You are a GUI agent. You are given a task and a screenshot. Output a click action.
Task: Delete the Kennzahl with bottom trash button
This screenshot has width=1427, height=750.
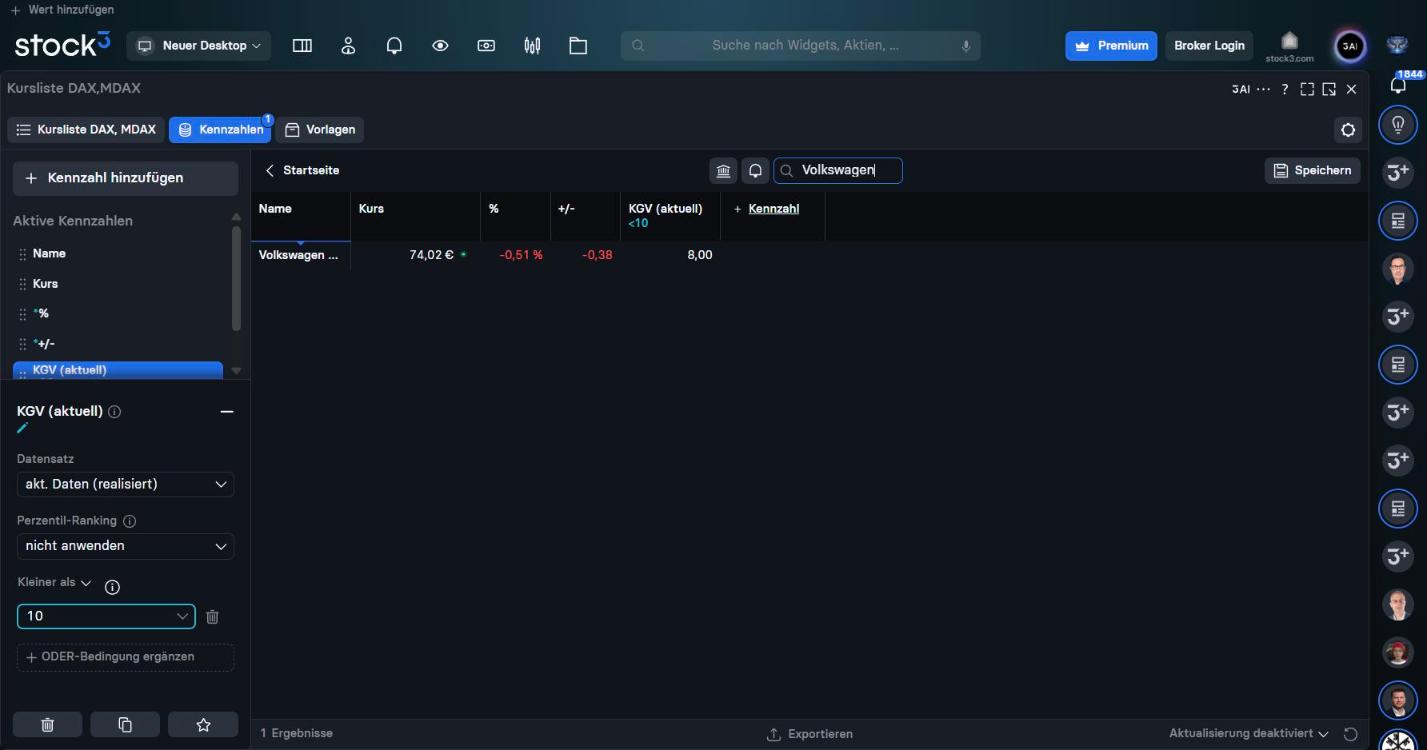(47, 725)
